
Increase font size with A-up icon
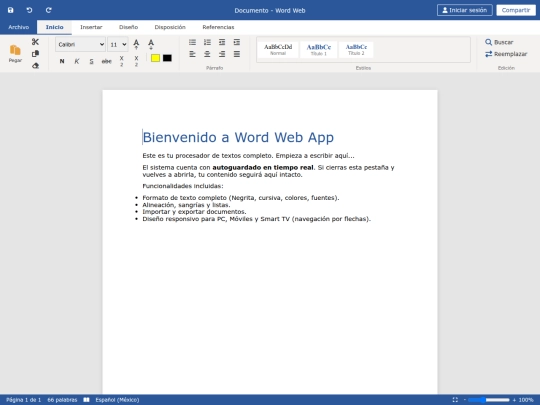[x=136, y=44]
